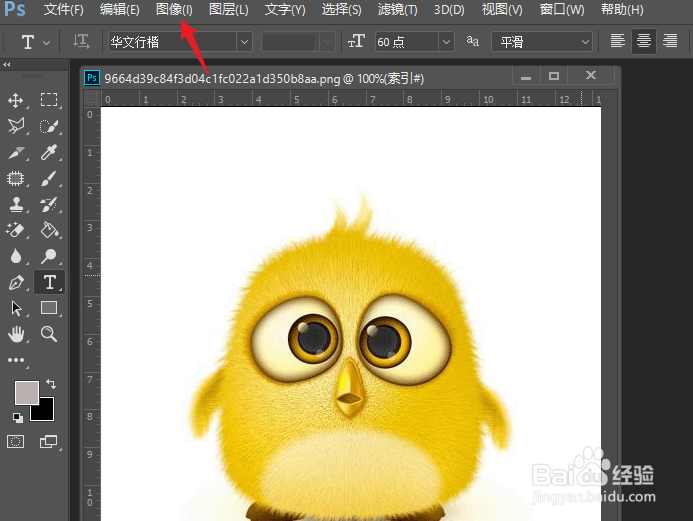Viewport: 693px width, 521px height.
Task: Select the Brush tool
Action: [49, 179]
